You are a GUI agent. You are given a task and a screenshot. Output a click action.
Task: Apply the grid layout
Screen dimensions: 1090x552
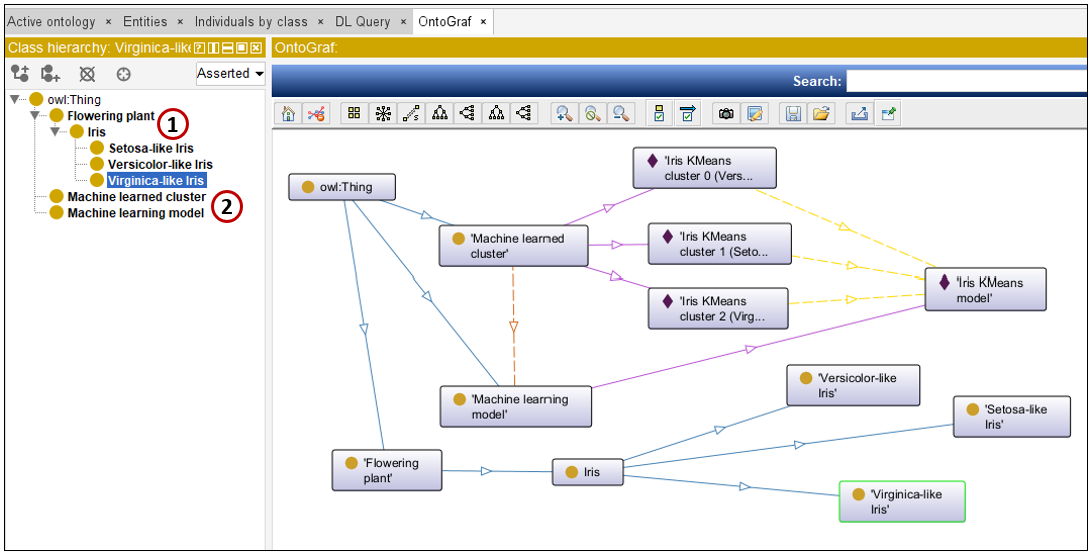pyautogui.click(x=354, y=114)
